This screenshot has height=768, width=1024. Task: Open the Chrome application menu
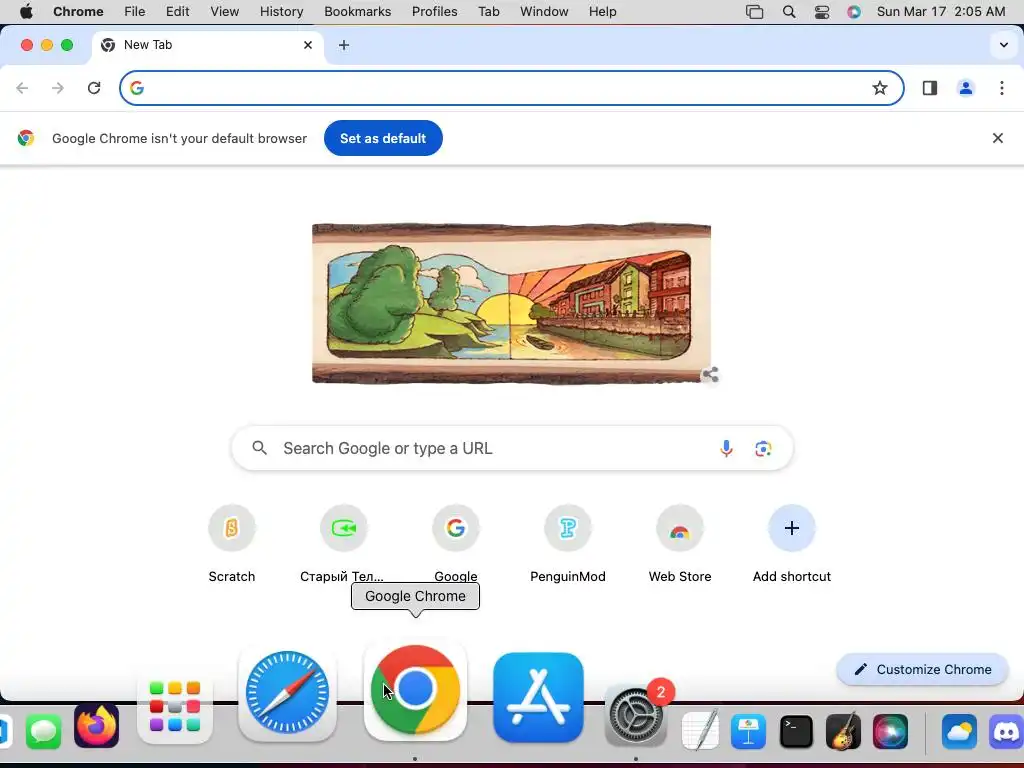pos(78,11)
